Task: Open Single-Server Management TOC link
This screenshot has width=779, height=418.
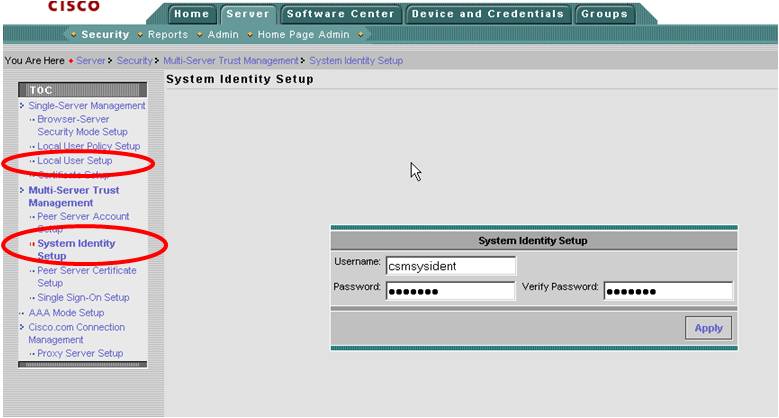Action: [x=86, y=105]
